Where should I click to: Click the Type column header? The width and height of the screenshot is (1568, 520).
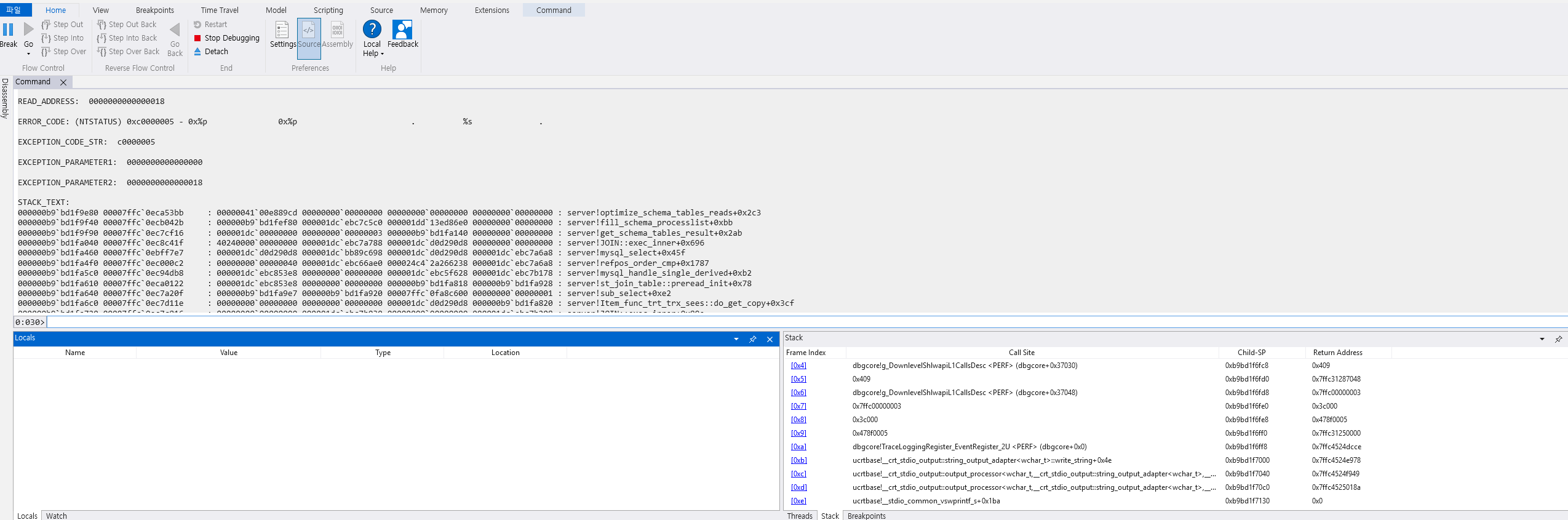383,353
